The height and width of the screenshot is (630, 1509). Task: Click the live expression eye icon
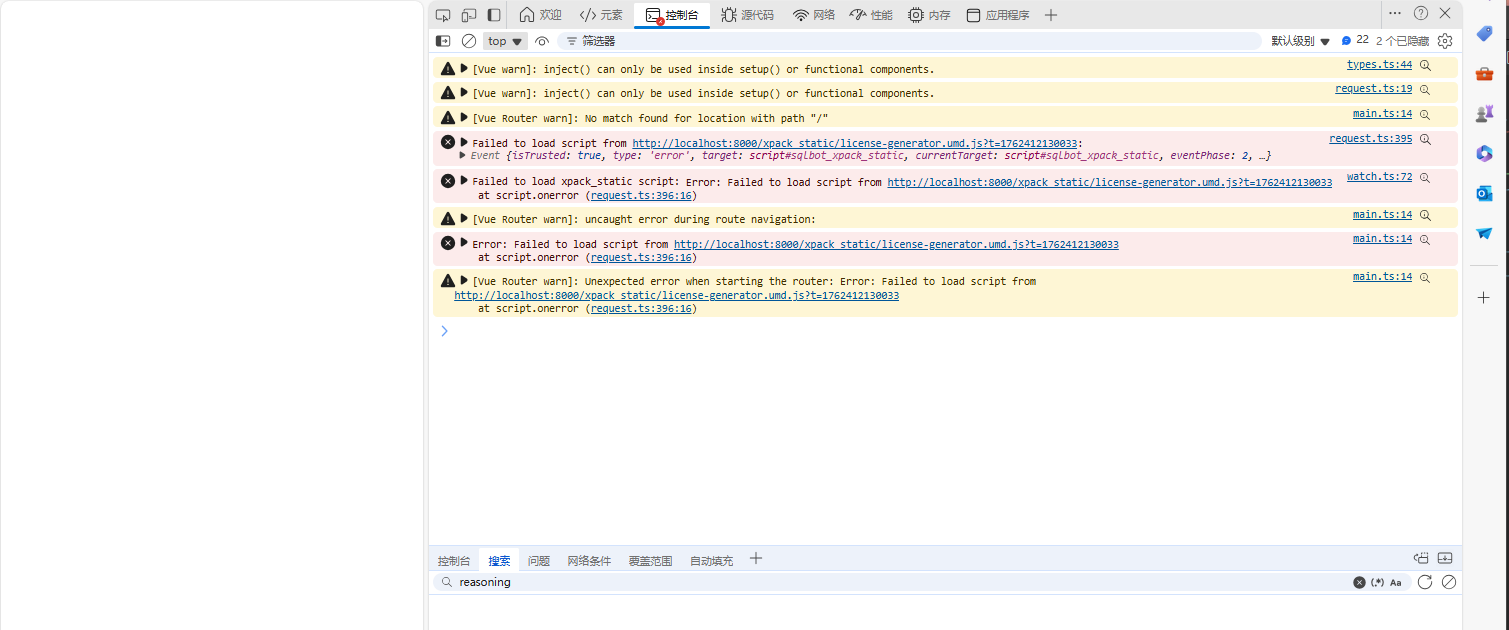point(542,41)
